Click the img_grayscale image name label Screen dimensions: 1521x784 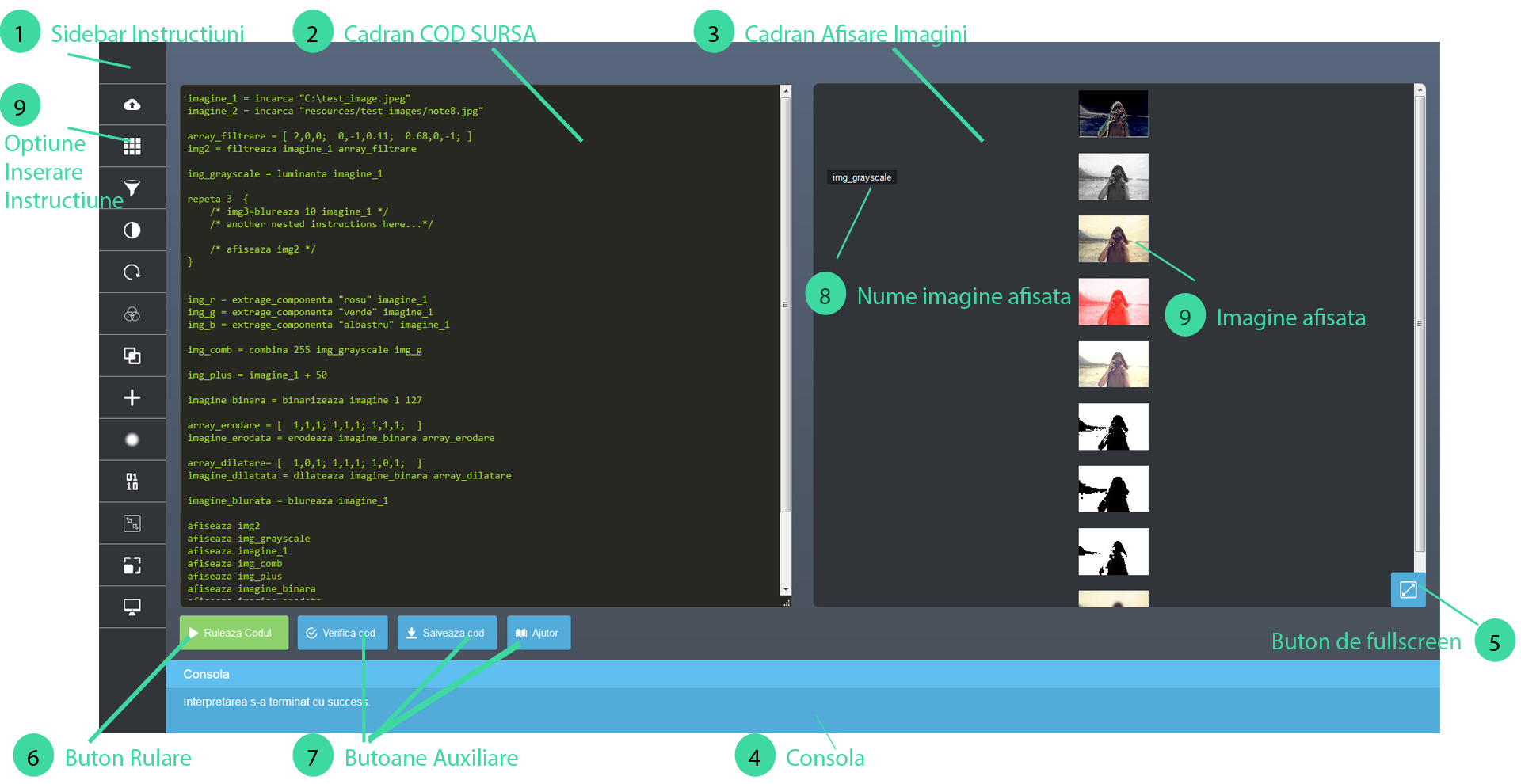pyautogui.click(x=862, y=177)
